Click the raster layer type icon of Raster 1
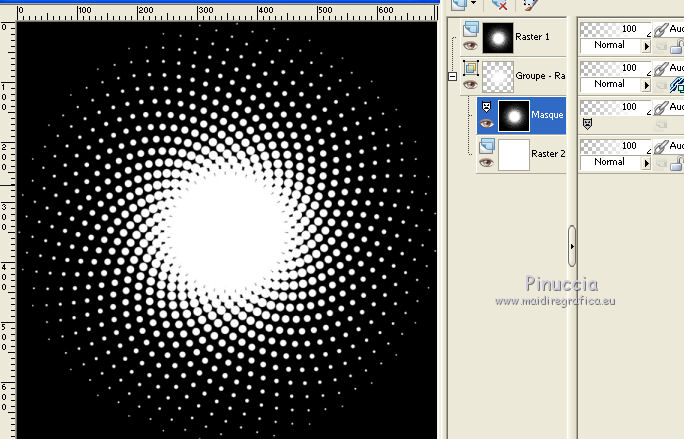The image size is (684, 439). coord(471,29)
